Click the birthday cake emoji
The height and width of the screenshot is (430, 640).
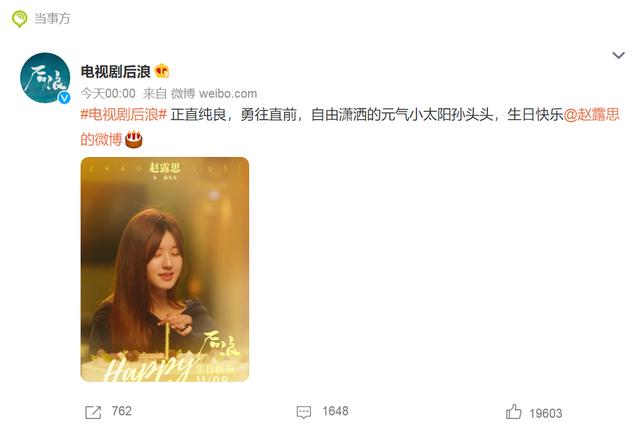click(x=134, y=140)
